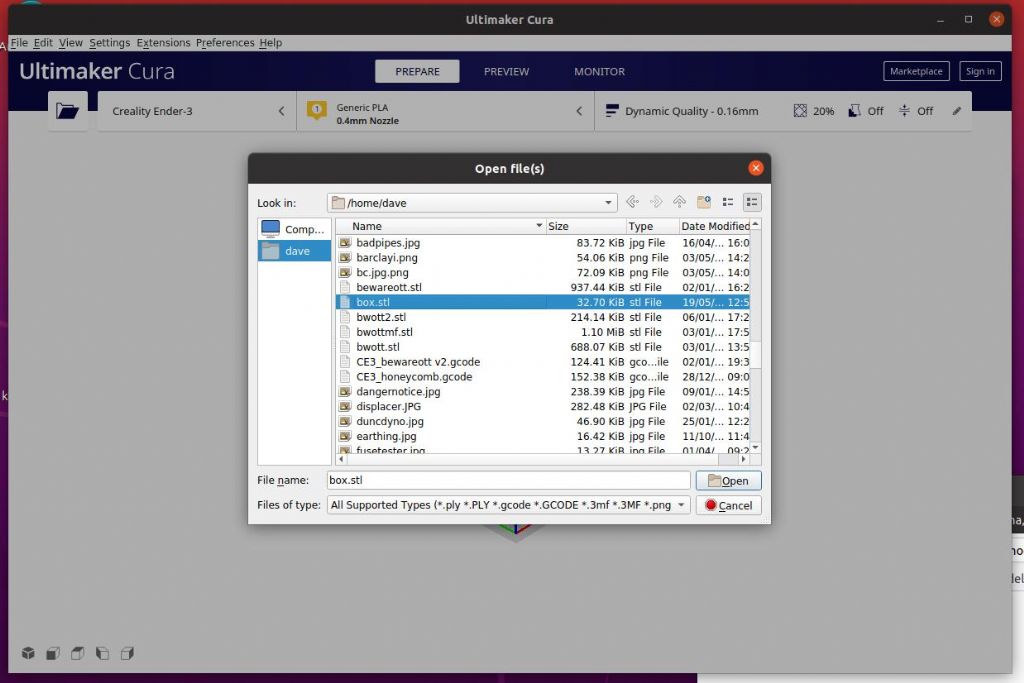Switch to detail view in the file dialog
Viewport: 1024px width, 683px height.
[752, 202]
